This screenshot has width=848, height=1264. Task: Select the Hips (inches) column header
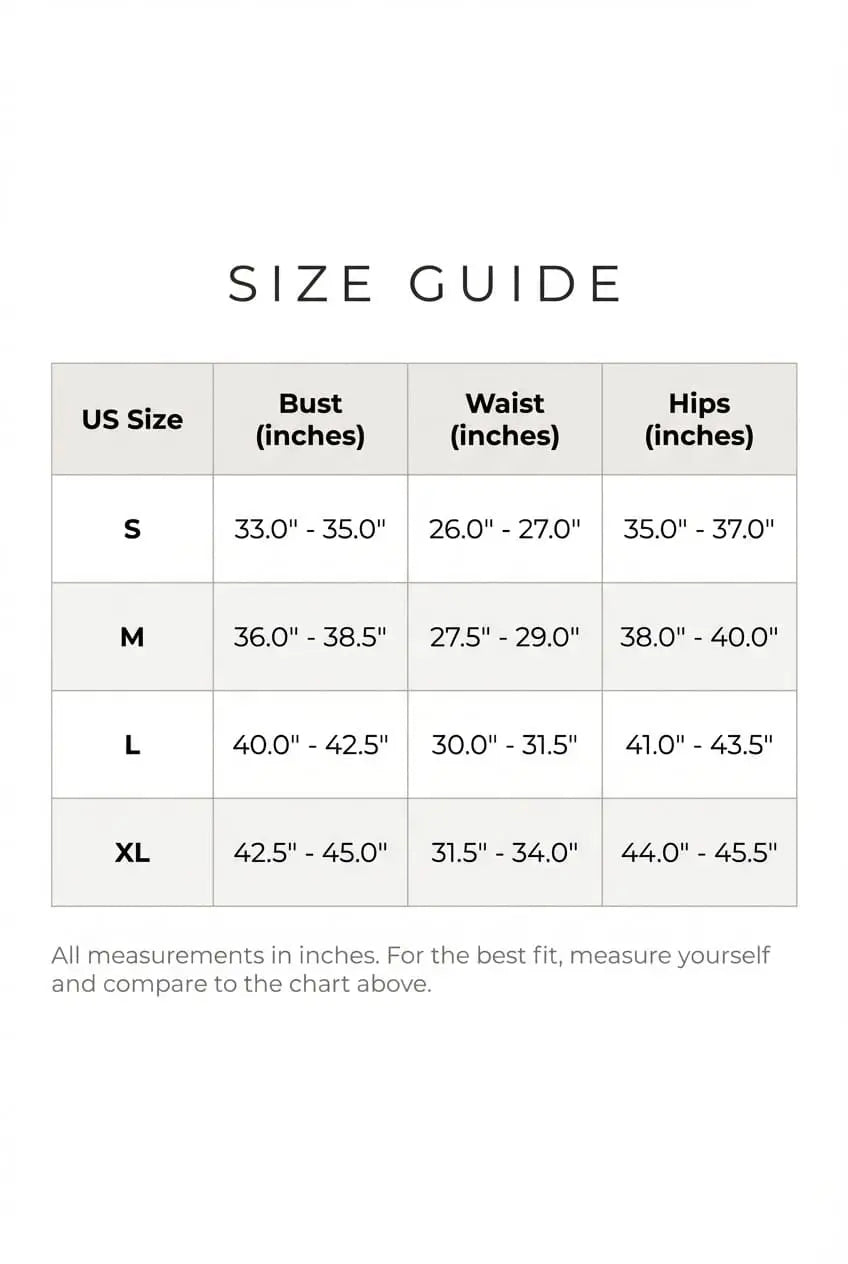699,420
